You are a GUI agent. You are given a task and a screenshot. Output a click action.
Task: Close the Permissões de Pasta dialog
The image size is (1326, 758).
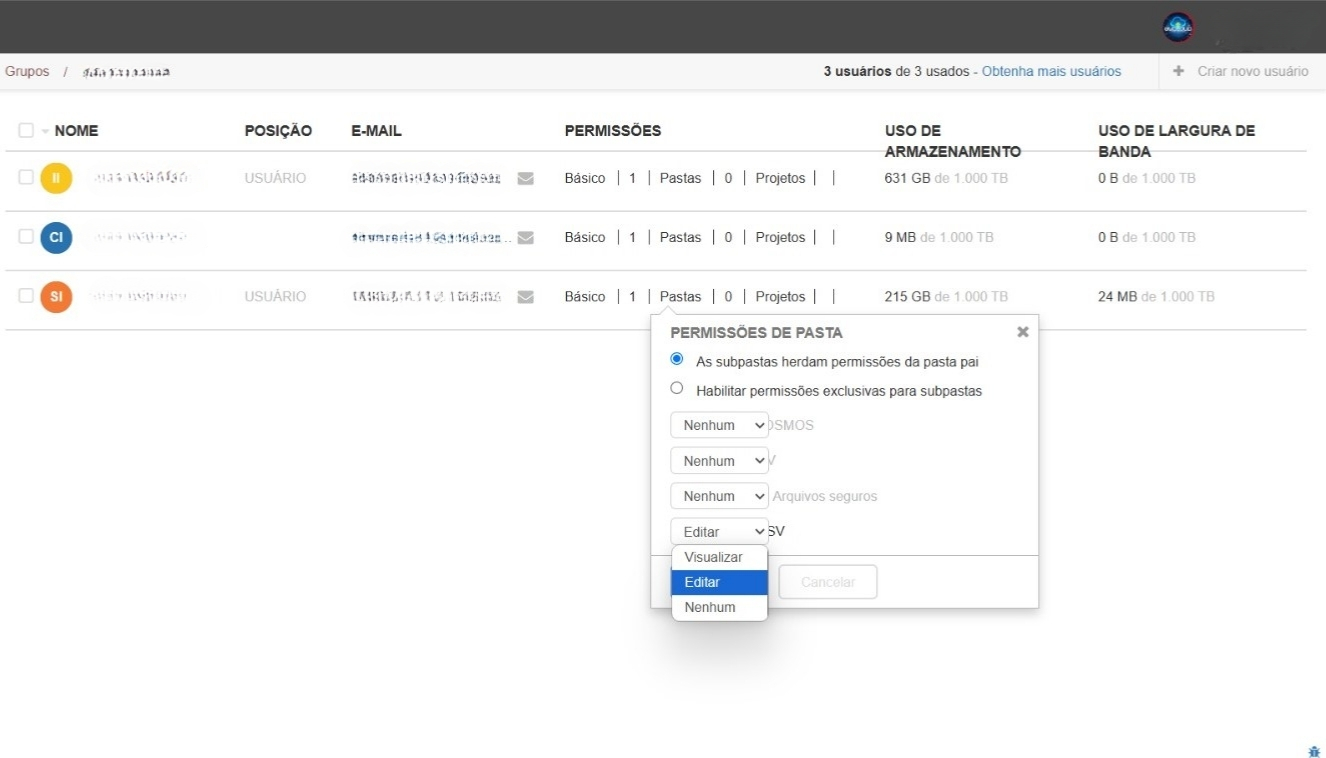point(1022,332)
